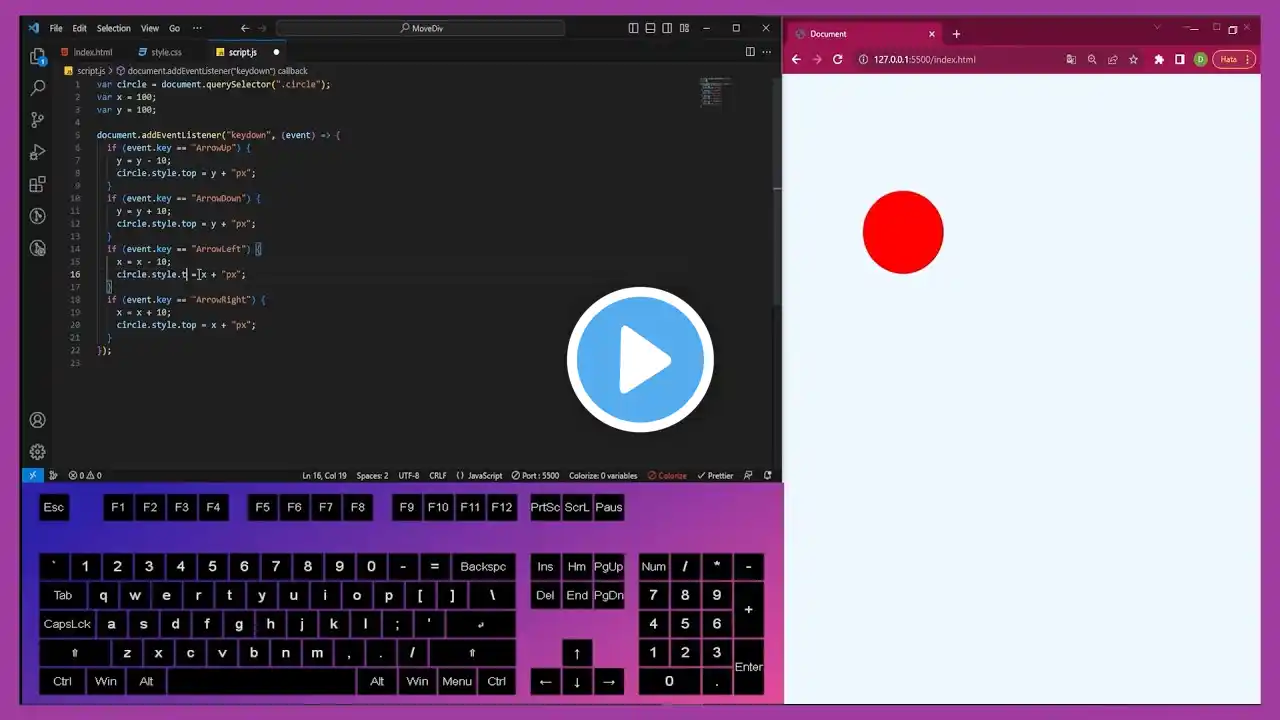This screenshot has width=1280, height=720.
Task: Click the Prettier formatter status button
Action: click(715, 476)
